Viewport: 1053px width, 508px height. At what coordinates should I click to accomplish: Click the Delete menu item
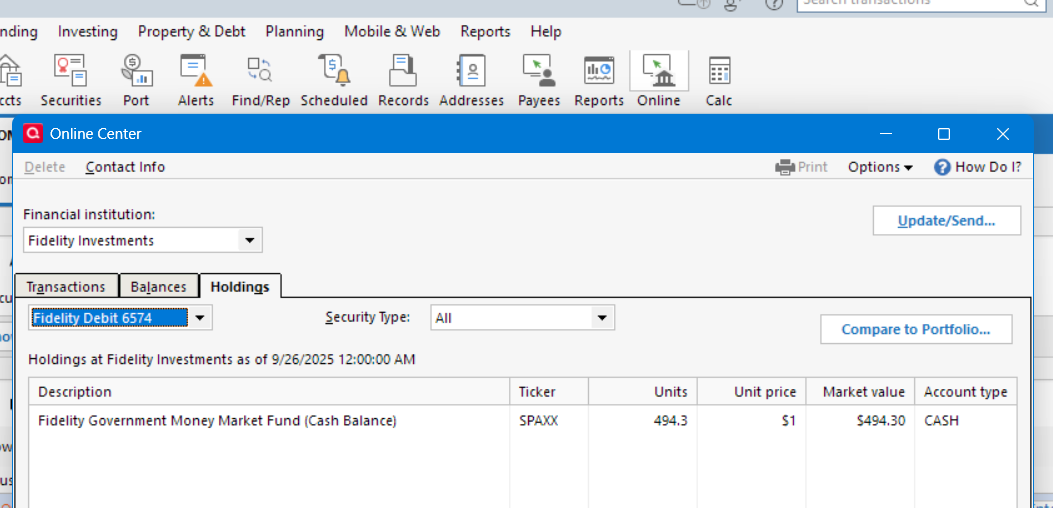pyautogui.click(x=44, y=167)
